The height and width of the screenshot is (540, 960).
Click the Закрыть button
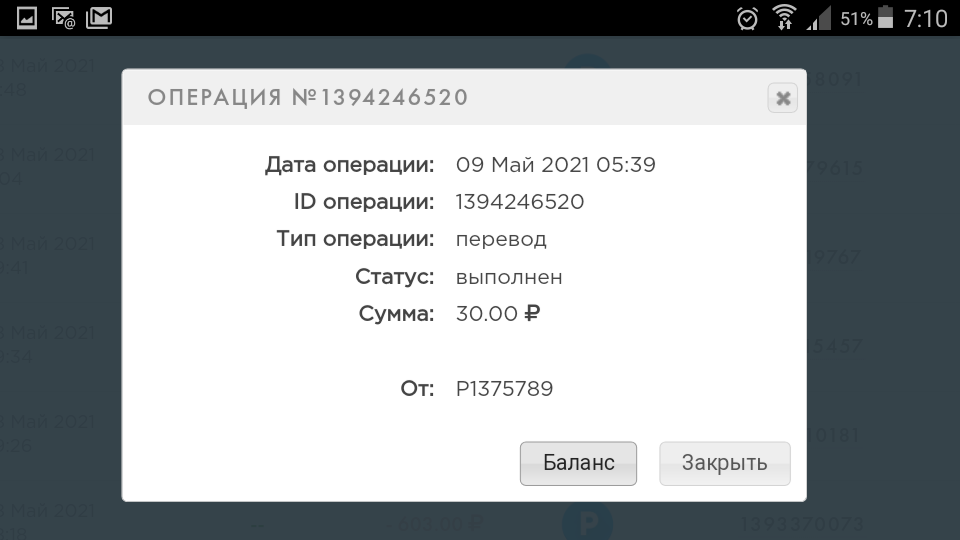click(x=724, y=463)
